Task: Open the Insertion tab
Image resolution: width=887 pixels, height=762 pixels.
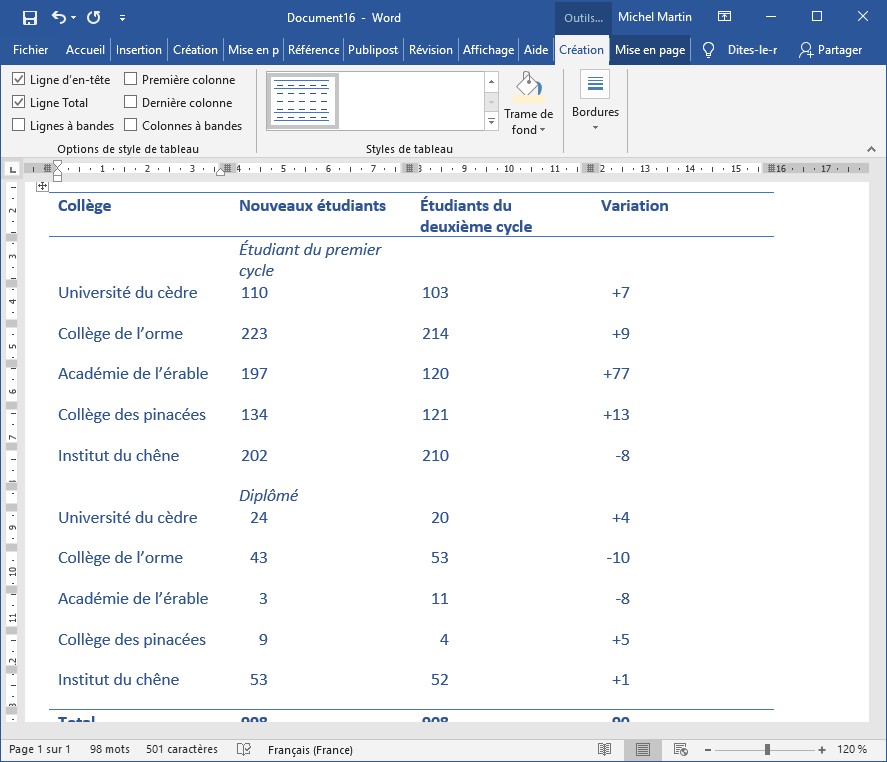Action: click(x=138, y=50)
